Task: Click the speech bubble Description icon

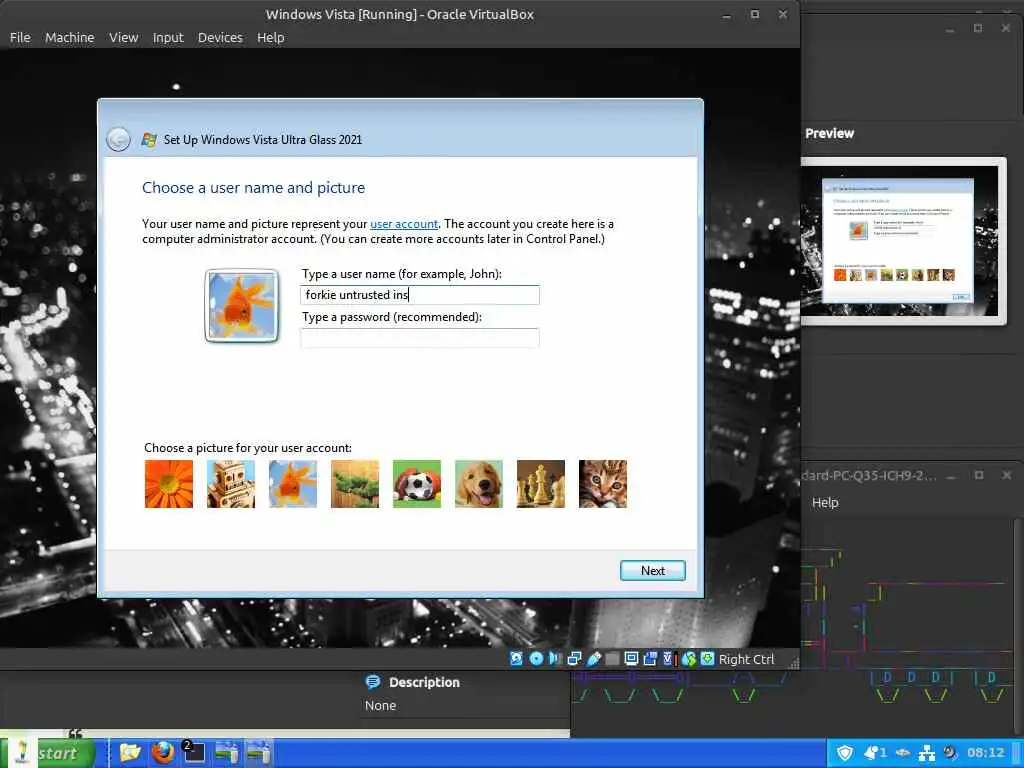Action: (373, 682)
